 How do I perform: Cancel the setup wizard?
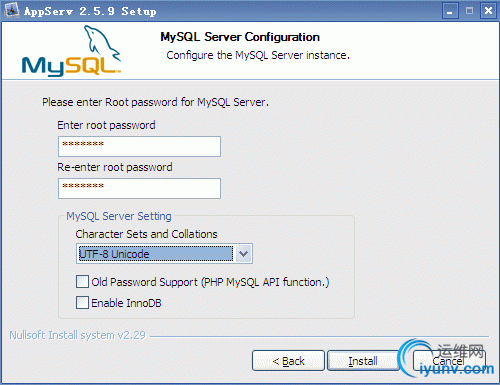point(449,361)
